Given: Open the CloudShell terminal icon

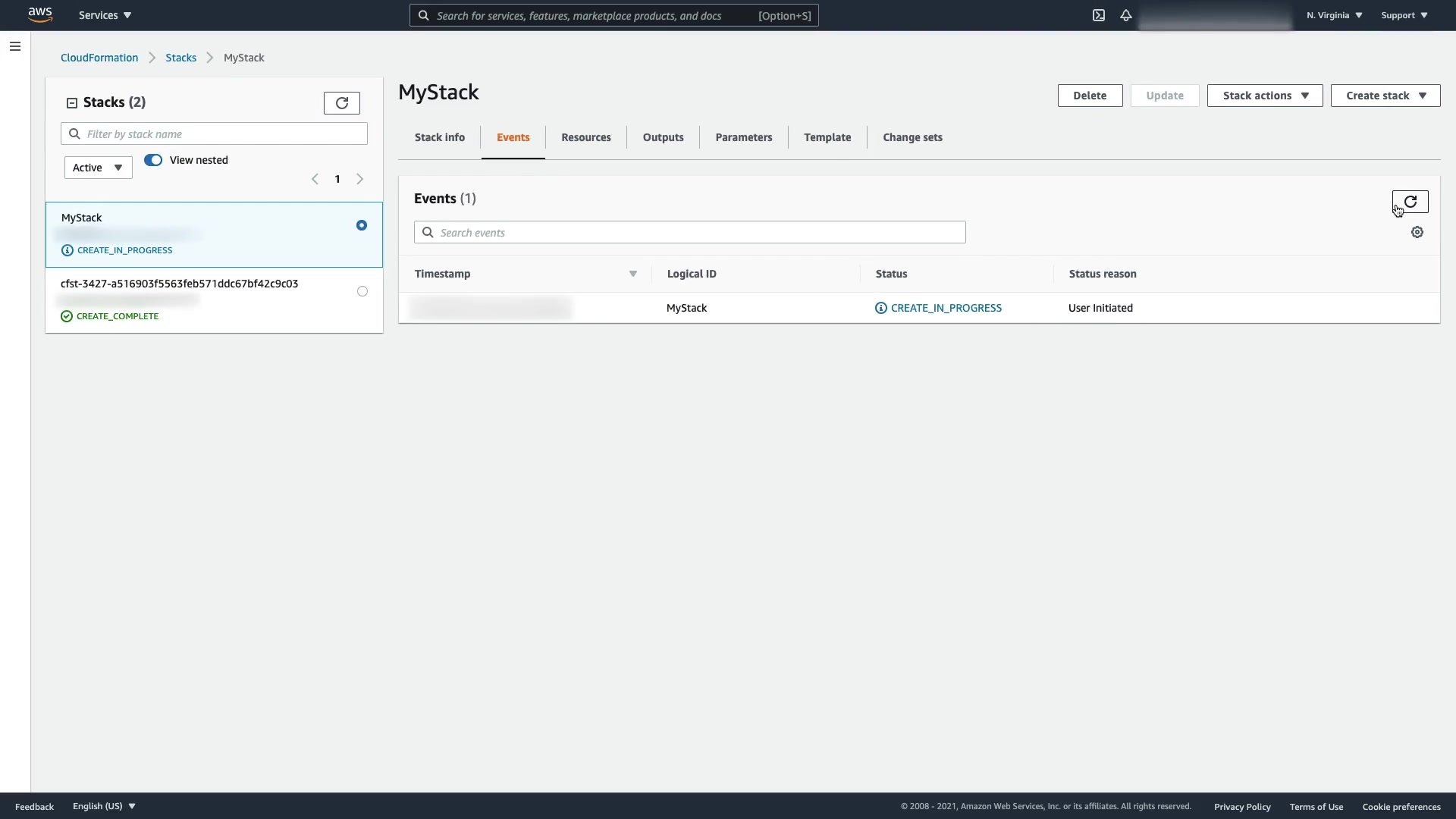Looking at the screenshot, I should [x=1098, y=15].
